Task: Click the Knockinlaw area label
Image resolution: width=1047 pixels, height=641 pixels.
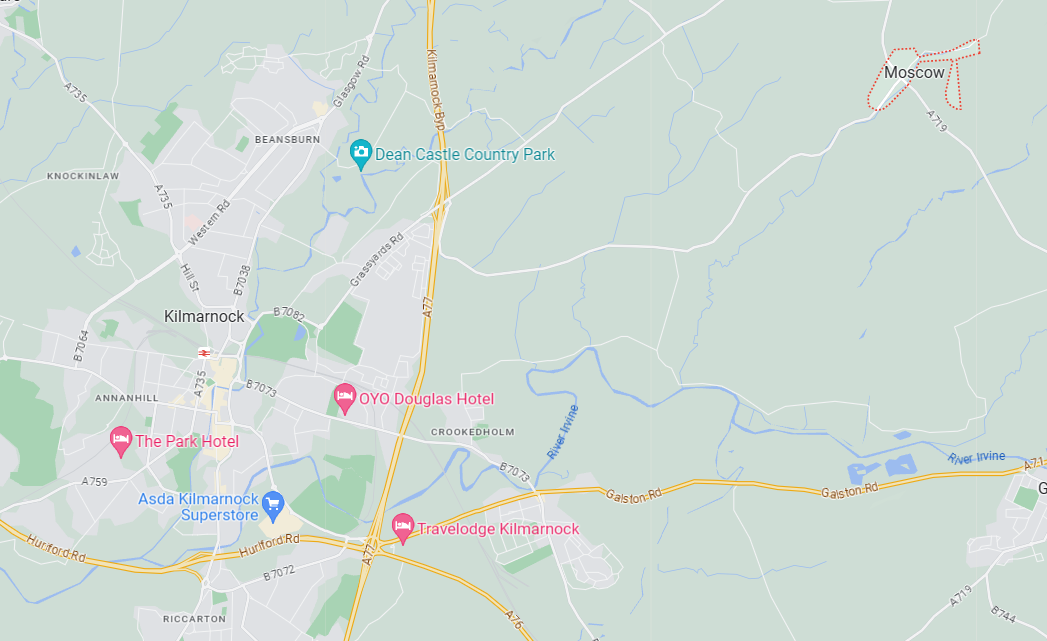Action: 83,176
